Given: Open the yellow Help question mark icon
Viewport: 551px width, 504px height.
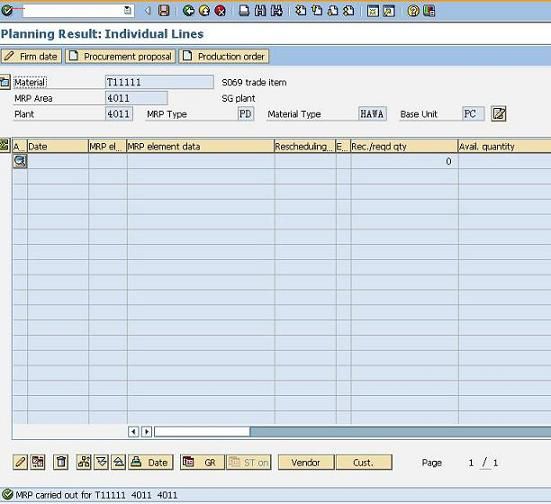Looking at the screenshot, I should pyautogui.click(x=413, y=11).
